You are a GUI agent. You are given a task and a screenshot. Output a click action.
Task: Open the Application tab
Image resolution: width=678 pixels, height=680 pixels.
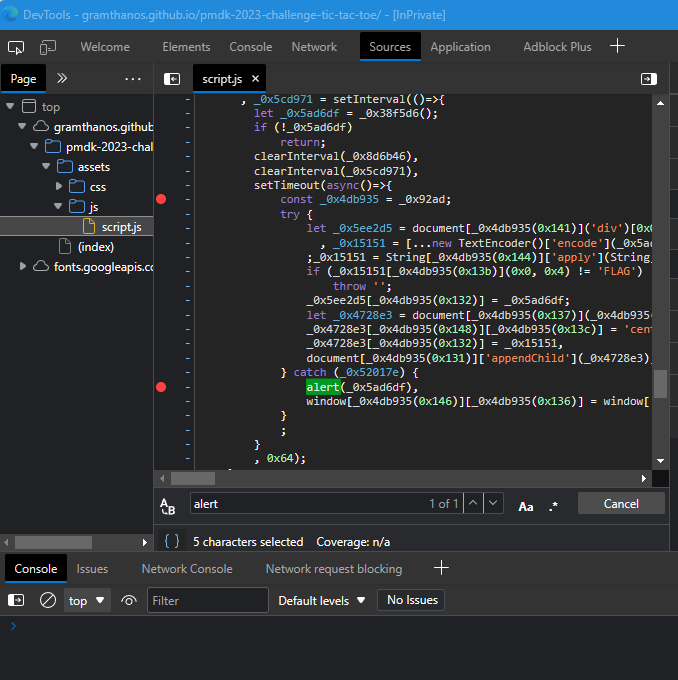460,47
